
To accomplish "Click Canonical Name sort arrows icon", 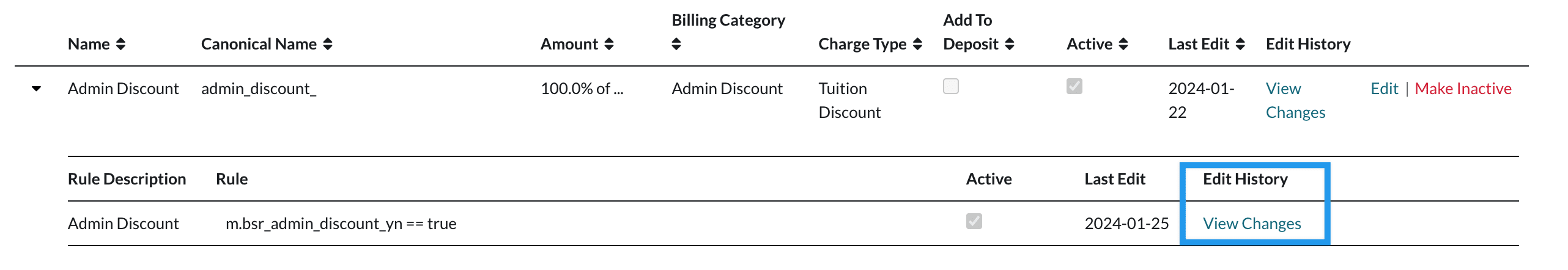I will point(328,44).
